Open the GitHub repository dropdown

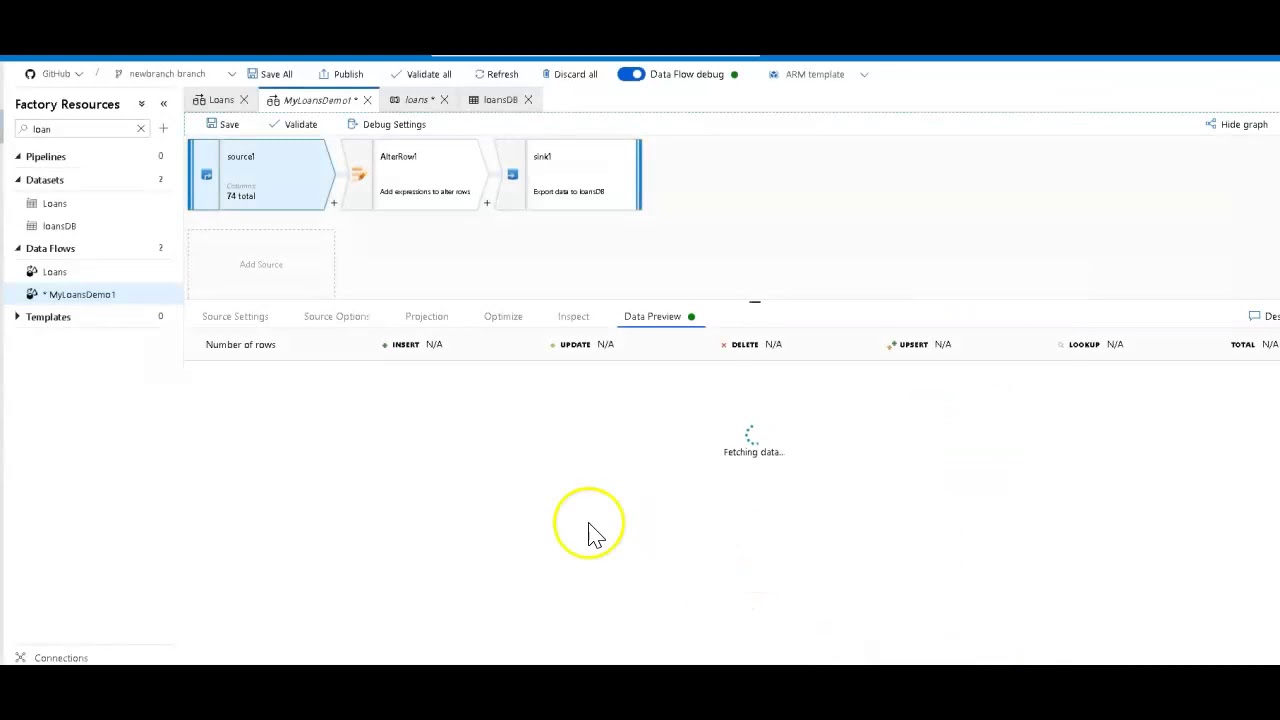click(x=55, y=74)
